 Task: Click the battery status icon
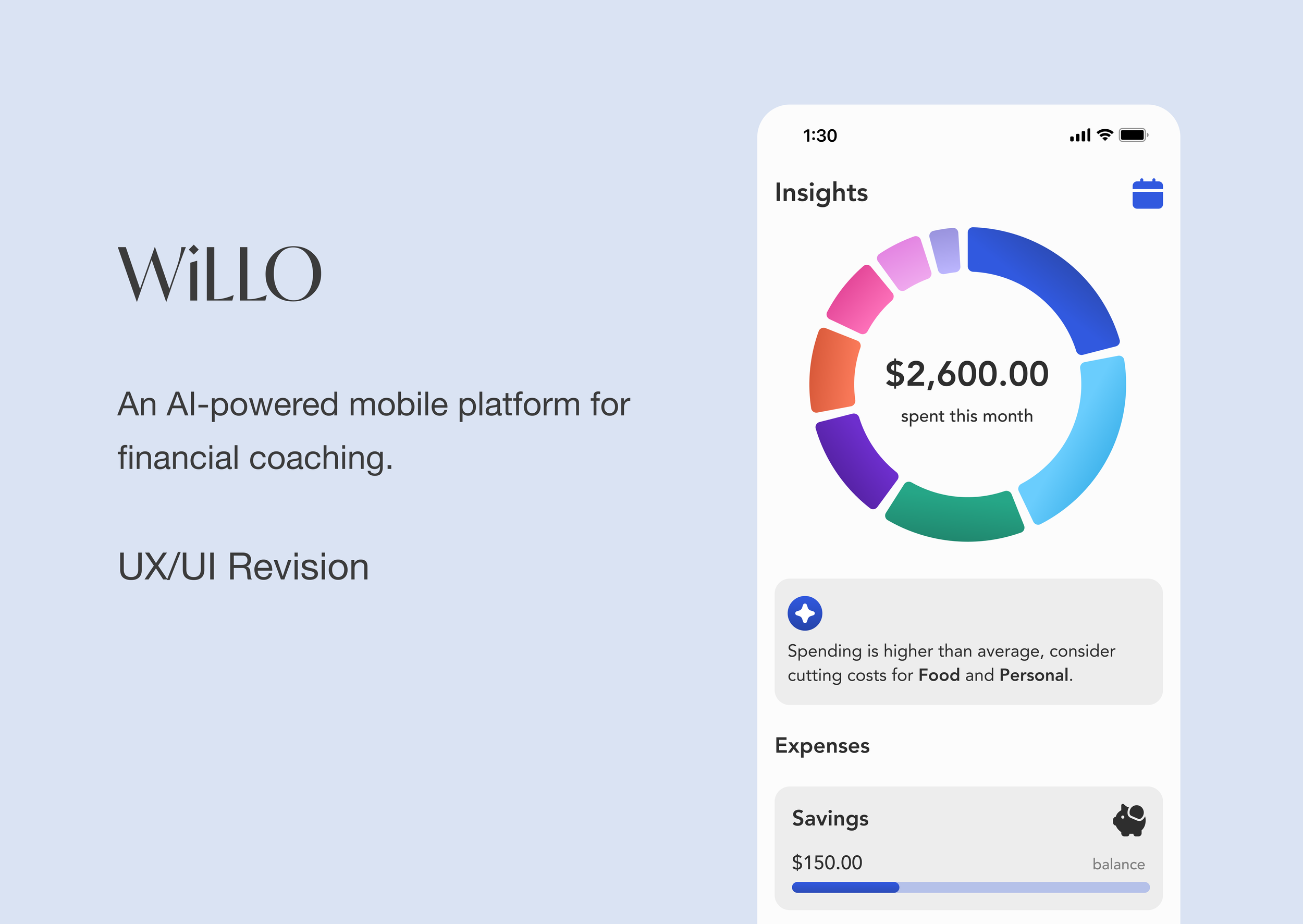(1133, 135)
